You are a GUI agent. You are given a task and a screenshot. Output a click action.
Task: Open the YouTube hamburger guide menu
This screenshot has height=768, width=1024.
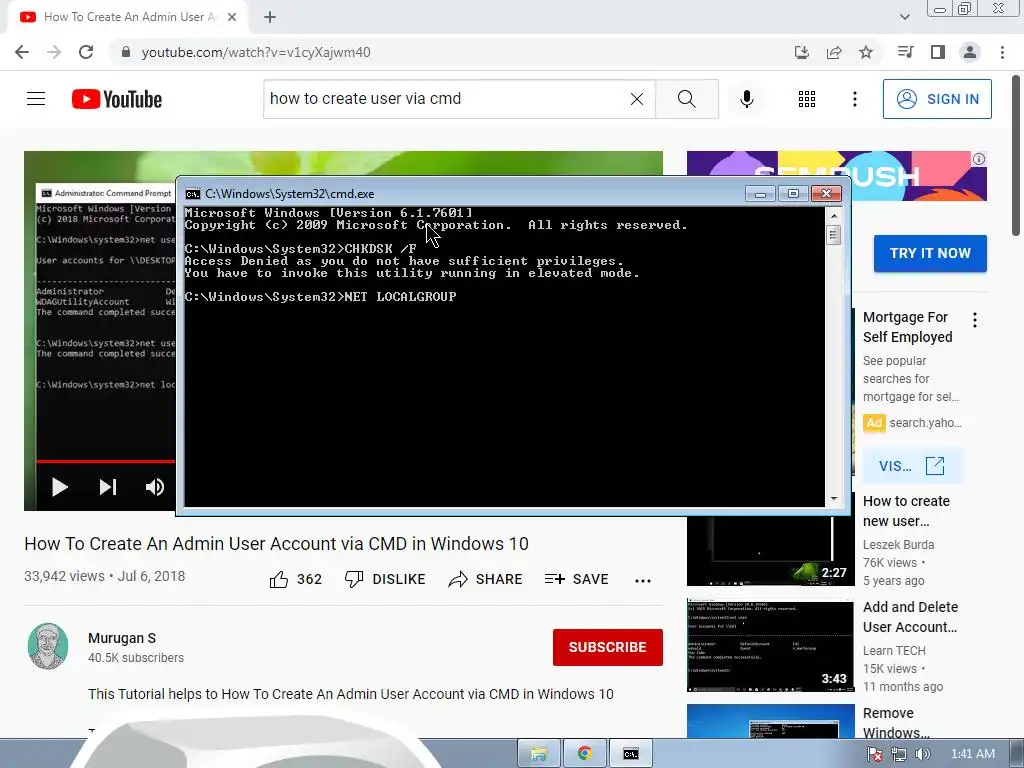tap(36, 99)
